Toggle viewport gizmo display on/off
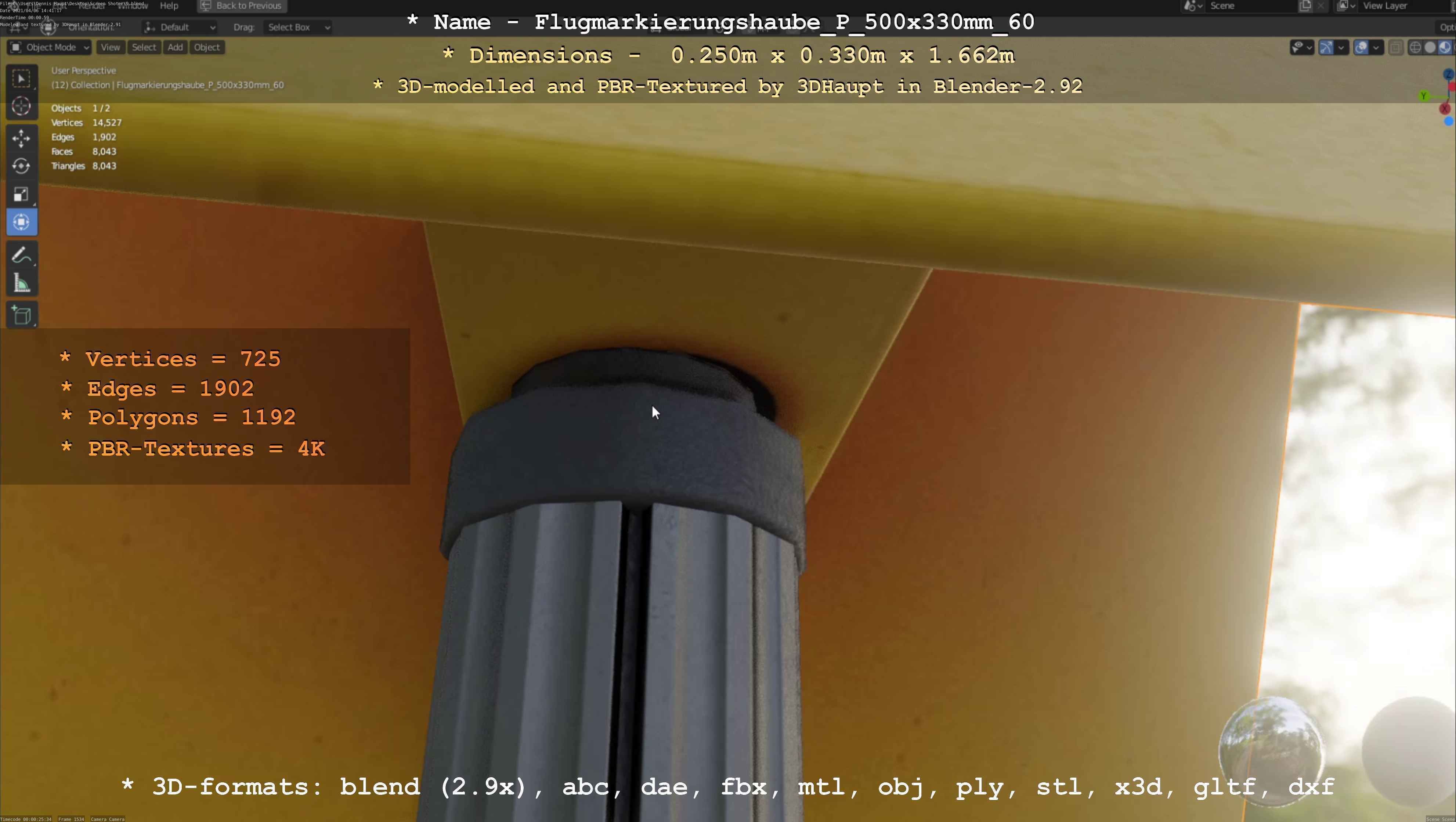This screenshot has width=1456, height=822. pos(1326,47)
